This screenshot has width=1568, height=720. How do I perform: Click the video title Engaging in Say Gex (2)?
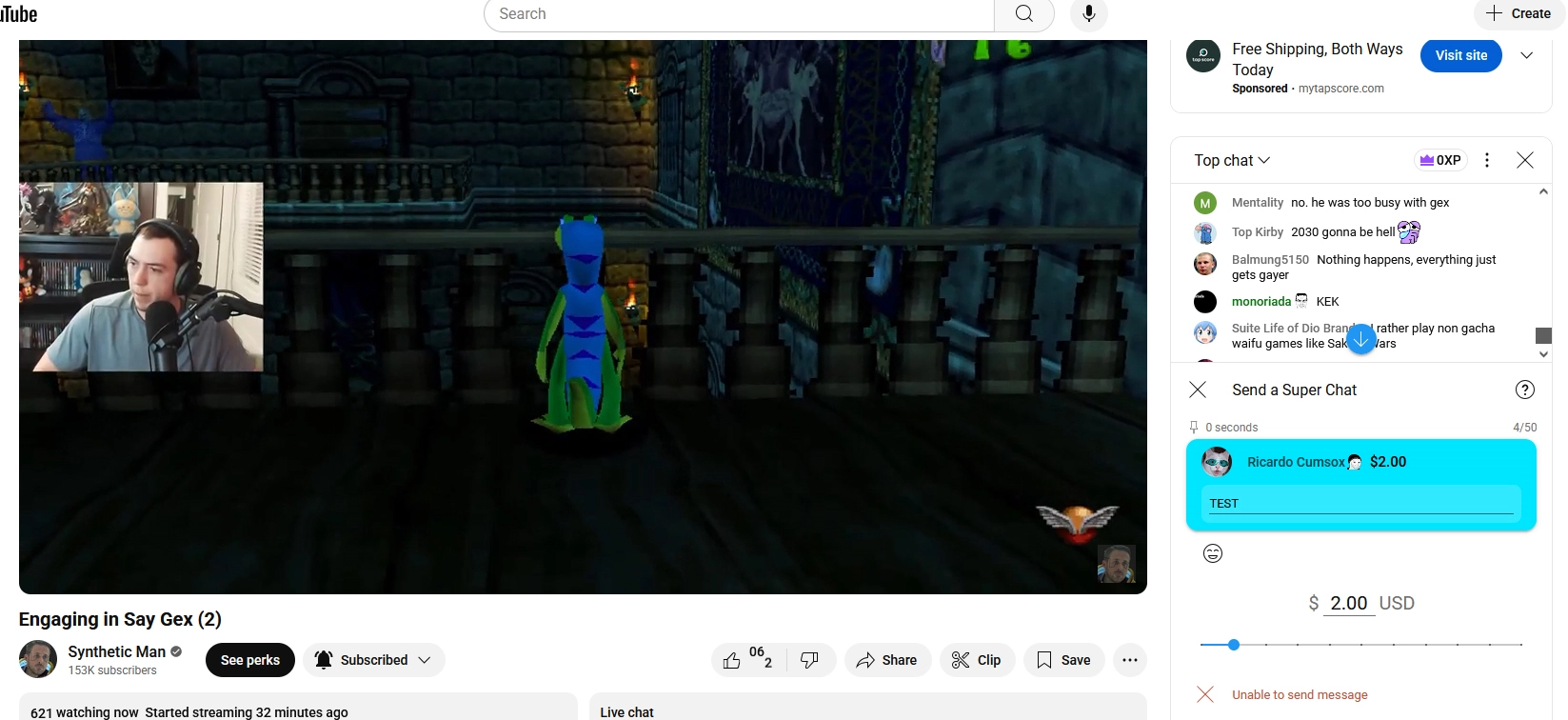click(x=120, y=619)
